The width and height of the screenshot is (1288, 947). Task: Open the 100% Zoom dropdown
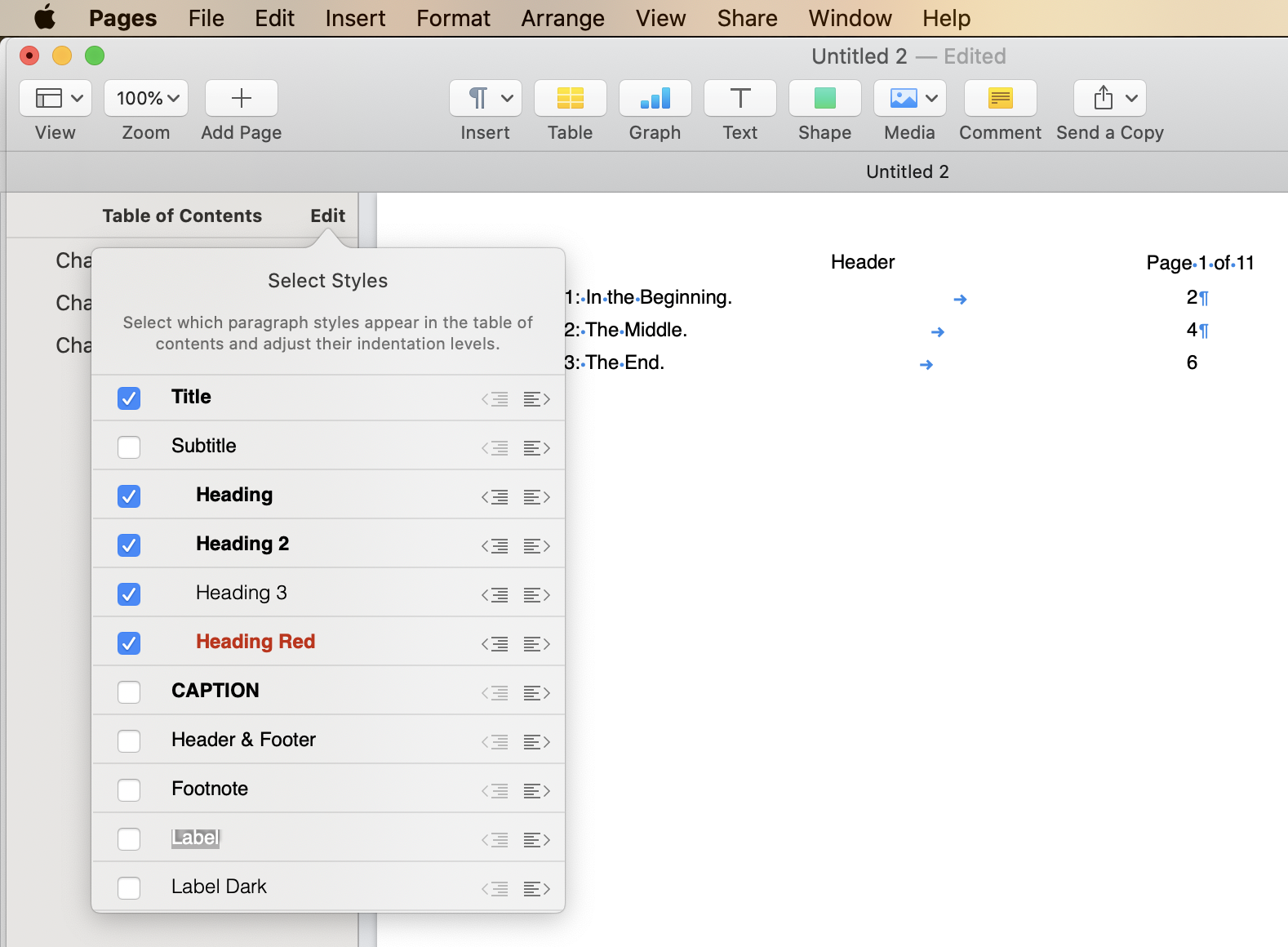click(146, 99)
